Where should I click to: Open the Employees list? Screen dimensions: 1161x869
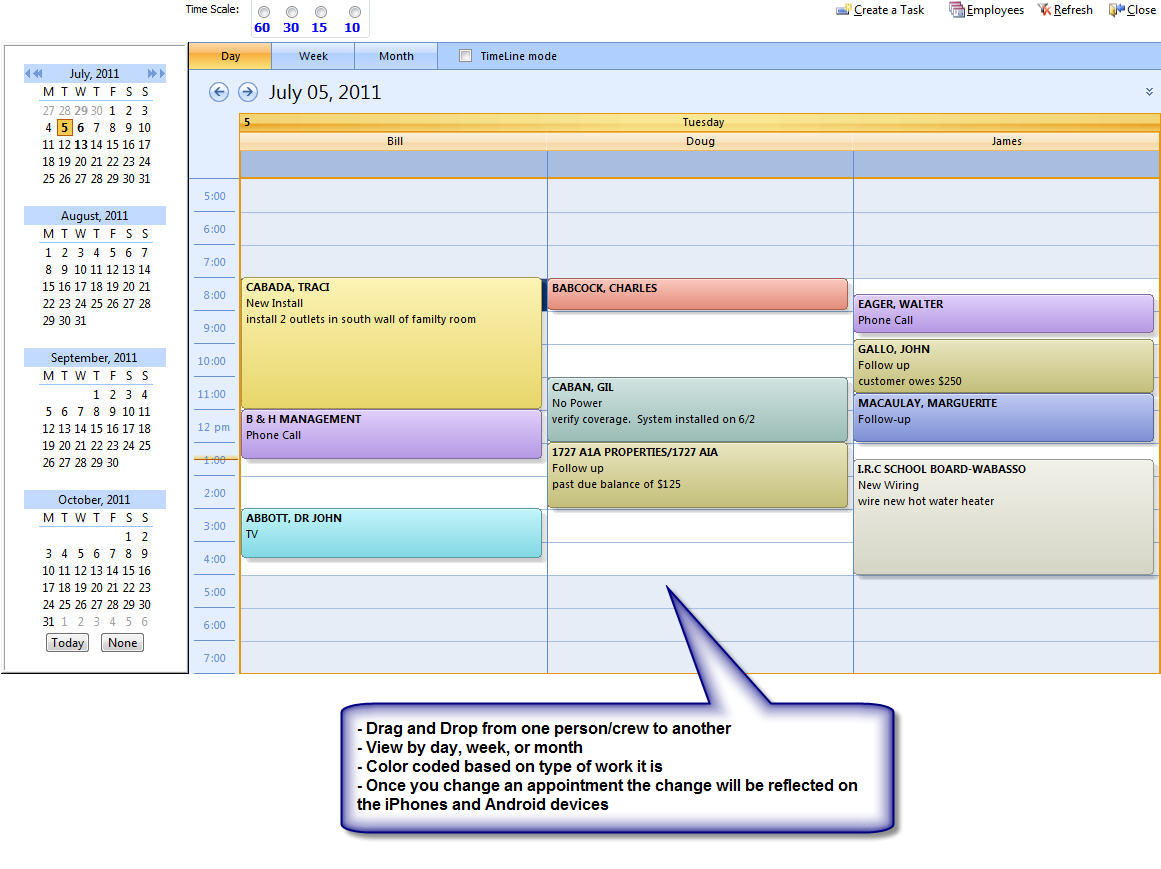tap(986, 10)
